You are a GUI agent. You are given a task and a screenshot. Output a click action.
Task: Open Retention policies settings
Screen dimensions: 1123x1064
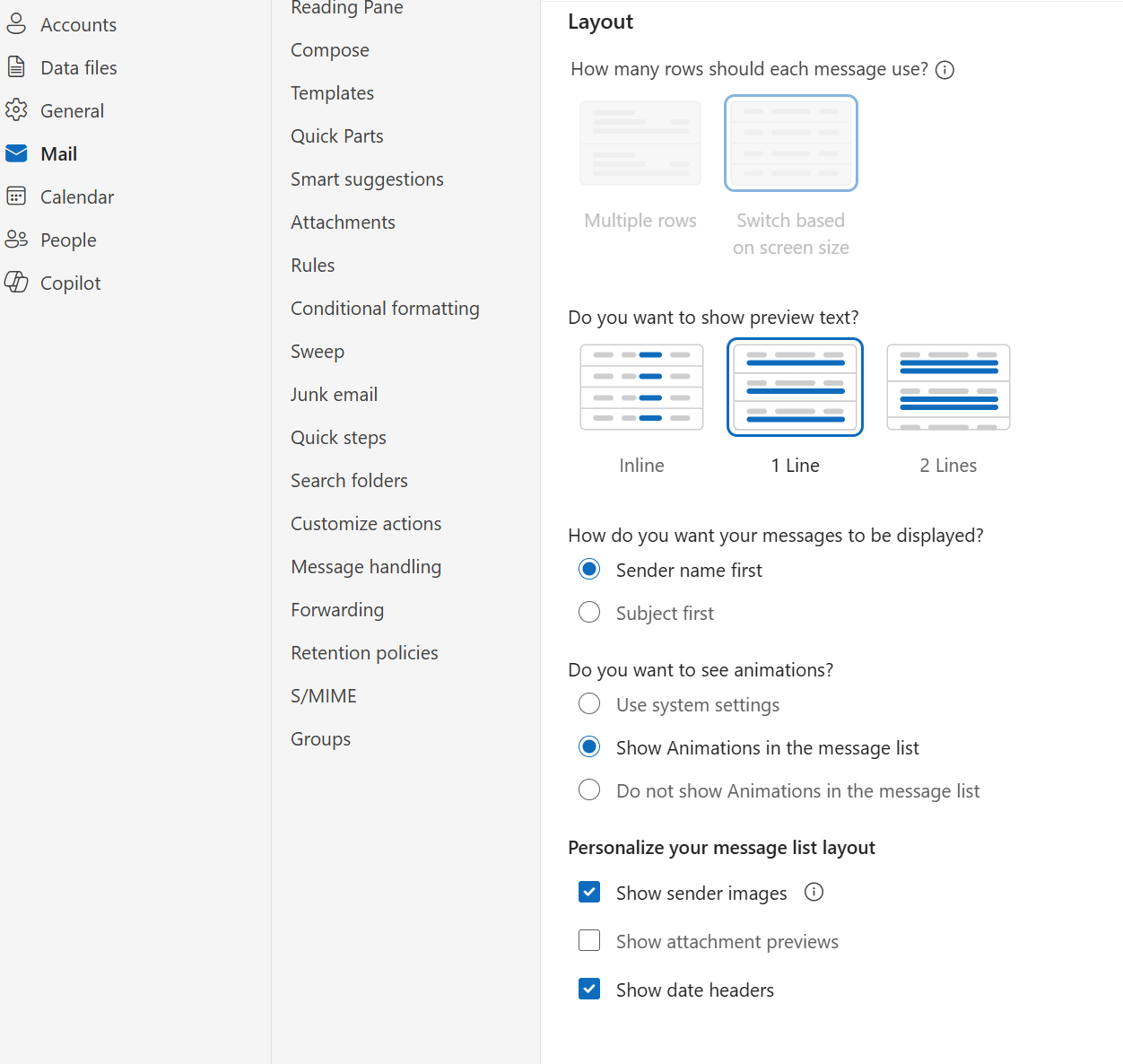(x=364, y=653)
